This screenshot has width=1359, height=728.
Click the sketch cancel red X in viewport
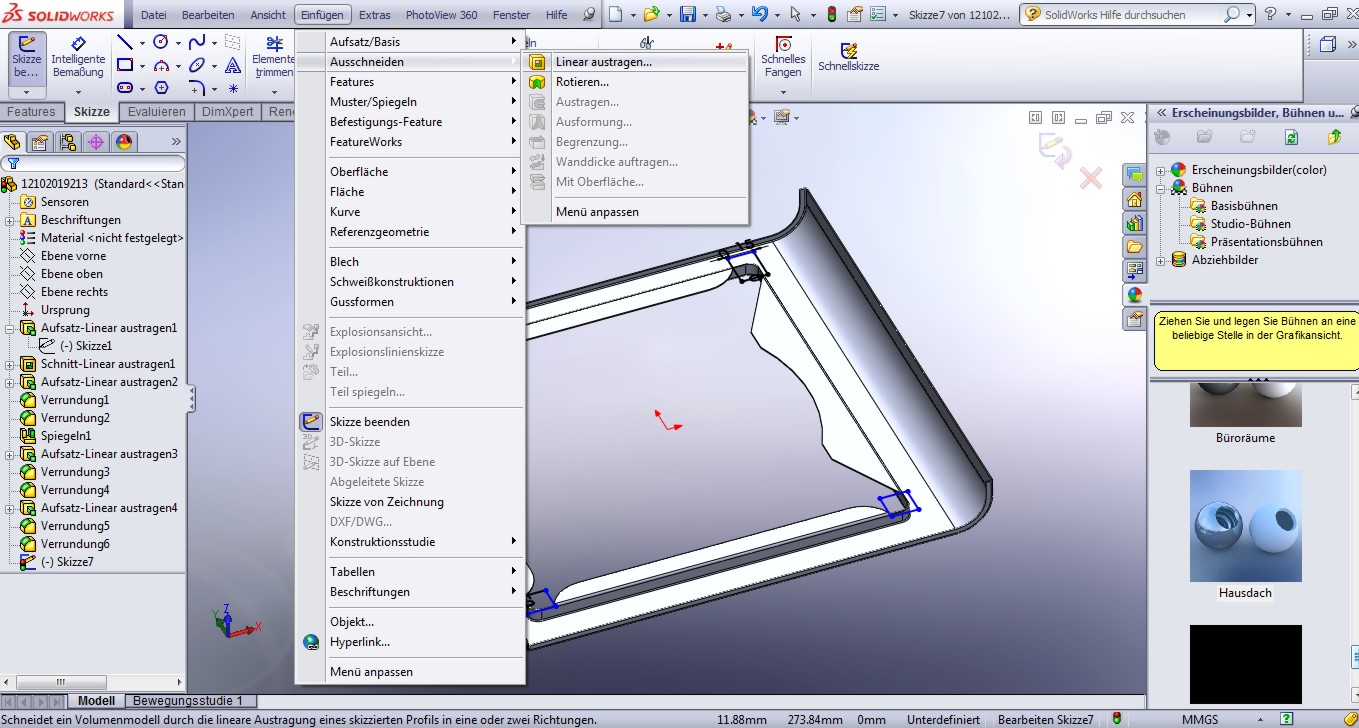point(1090,178)
